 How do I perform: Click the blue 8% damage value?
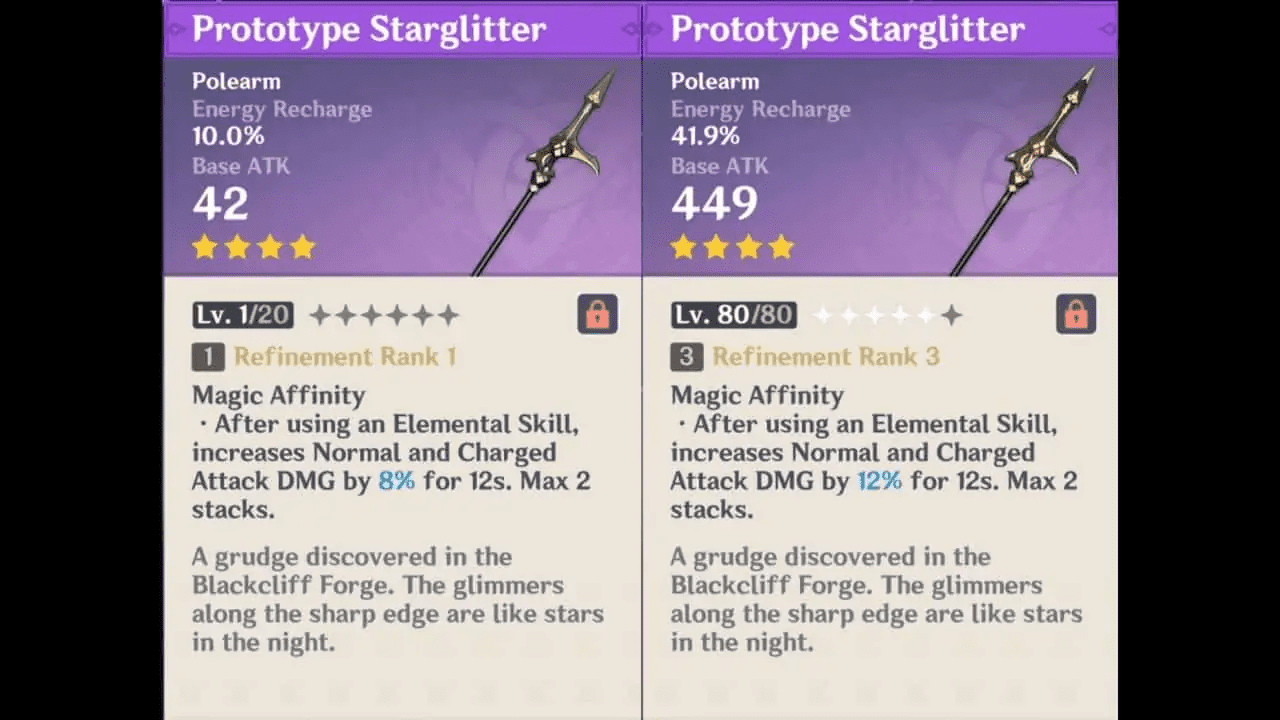pyautogui.click(x=396, y=481)
